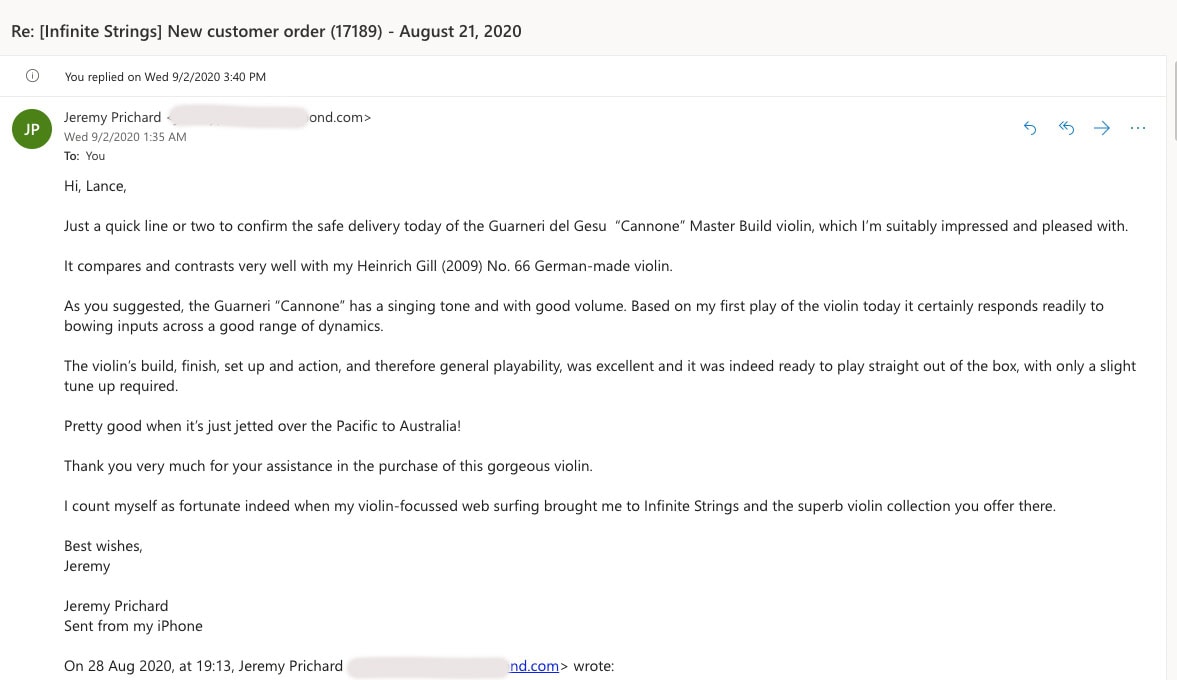
Task: Select the "To: You" recipient line
Action: pyautogui.click(x=85, y=156)
